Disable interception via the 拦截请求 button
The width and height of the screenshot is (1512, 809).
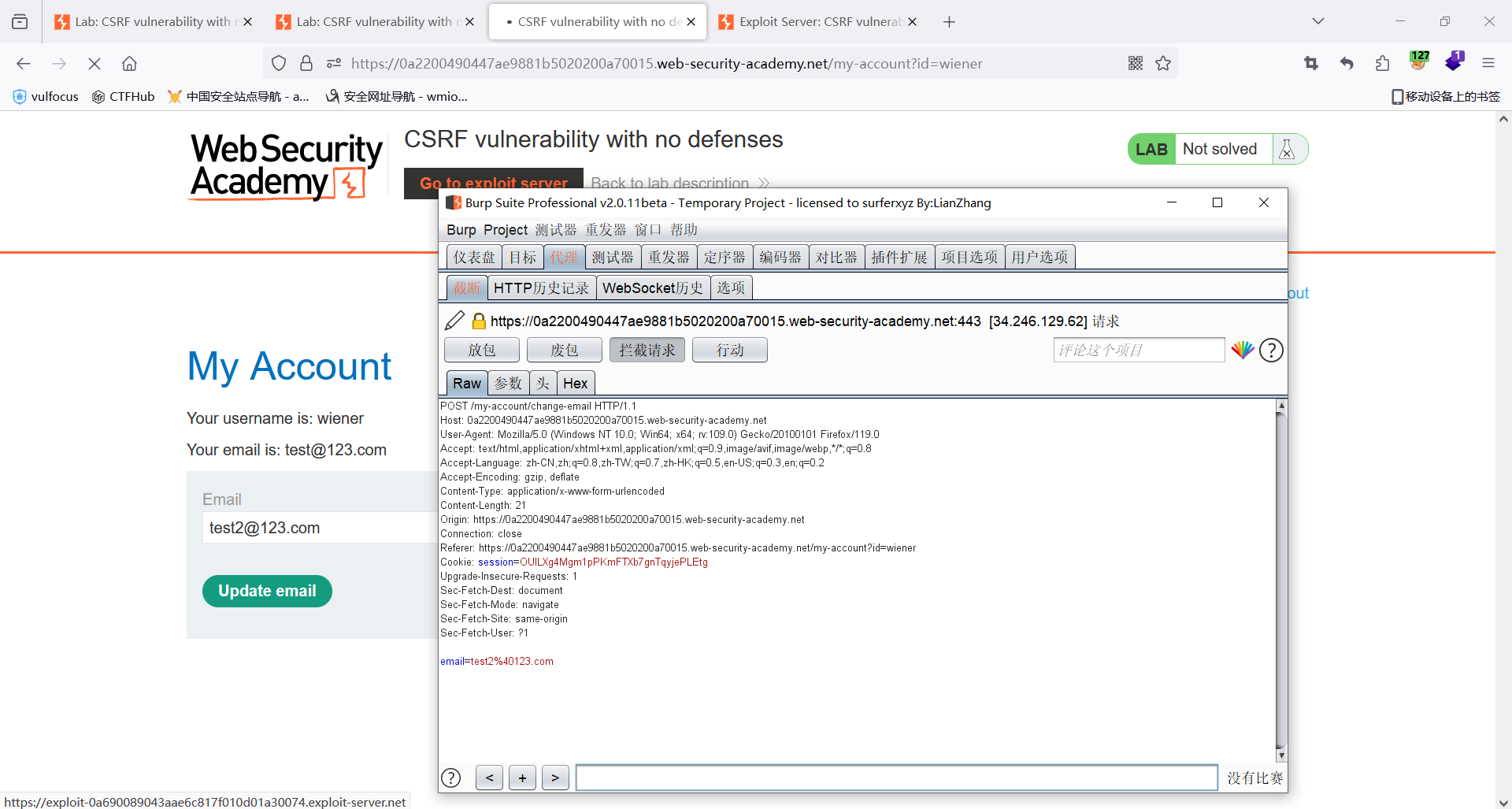(647, 349)
